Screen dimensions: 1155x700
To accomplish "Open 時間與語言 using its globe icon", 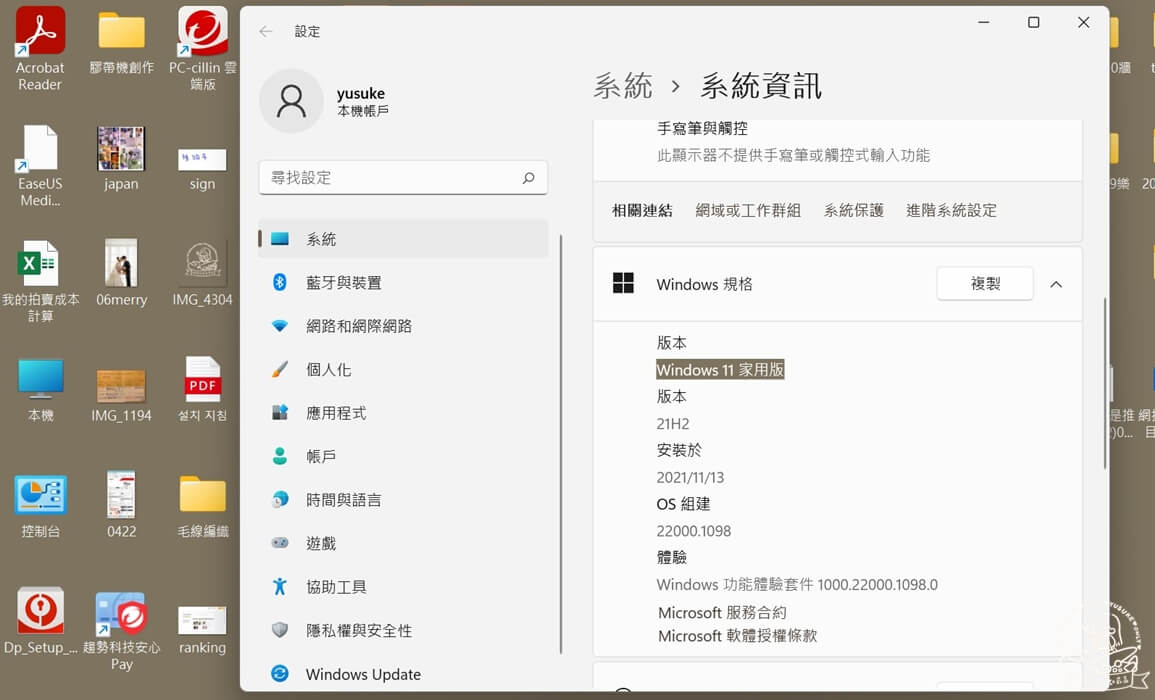I will click(280, 500).
